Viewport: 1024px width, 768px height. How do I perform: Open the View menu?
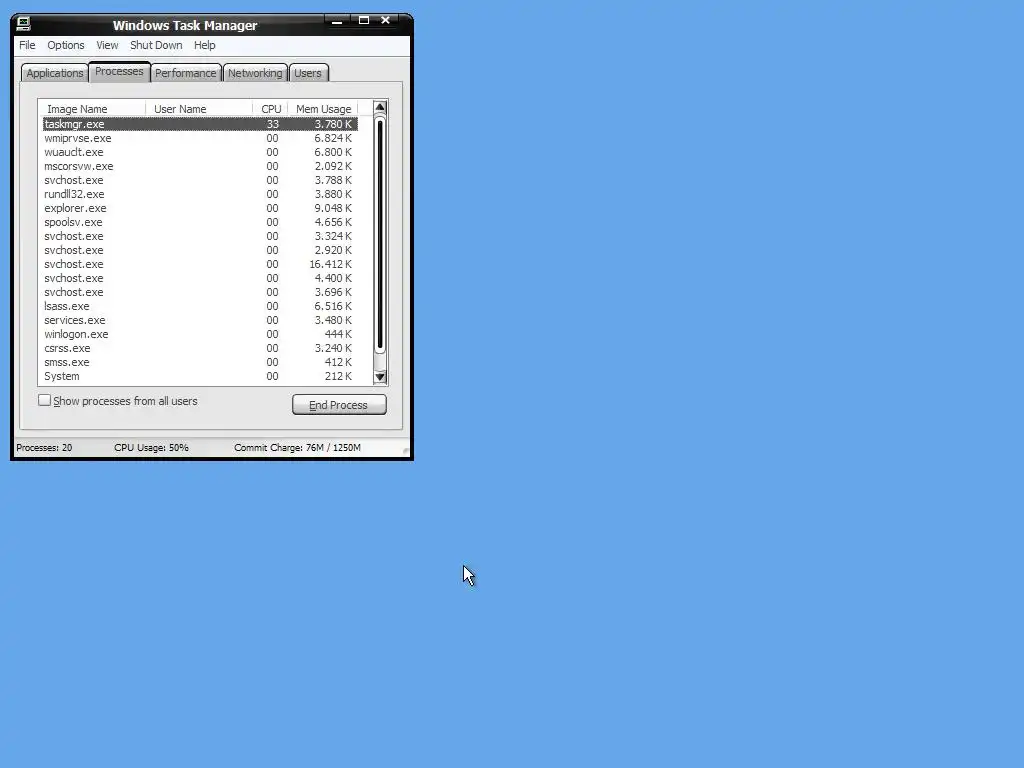(x=107, y=45)
